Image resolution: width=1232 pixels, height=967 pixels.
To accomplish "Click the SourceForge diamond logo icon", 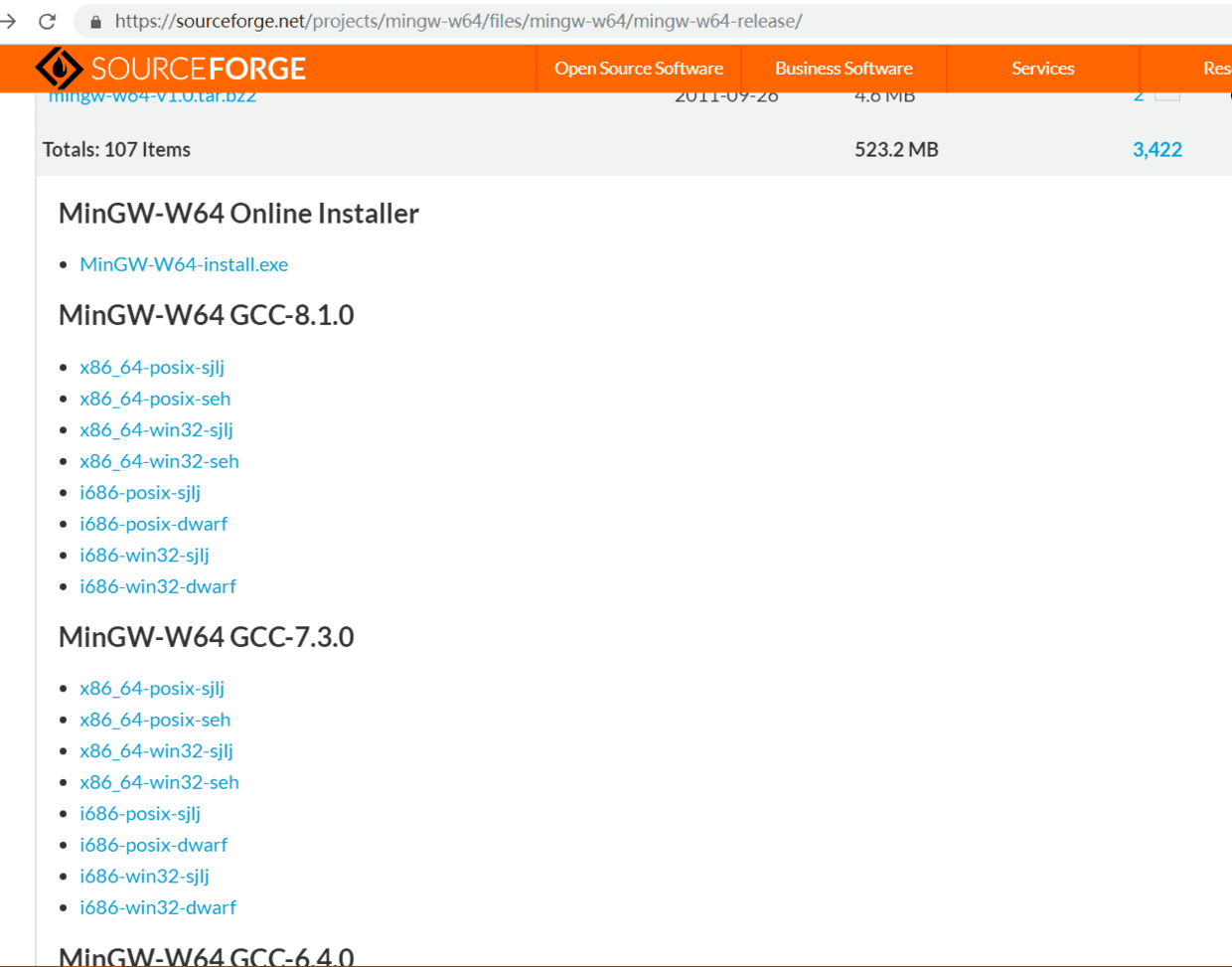I will pos(60,69).
